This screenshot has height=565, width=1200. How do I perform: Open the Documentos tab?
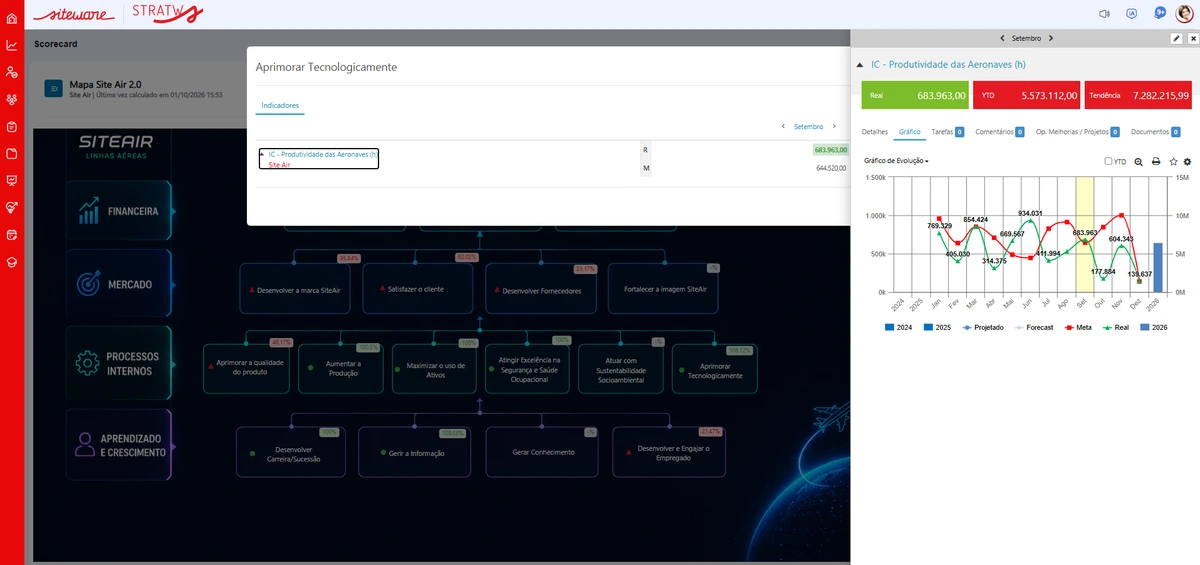pyautogui.click(x=1157, y=131)
